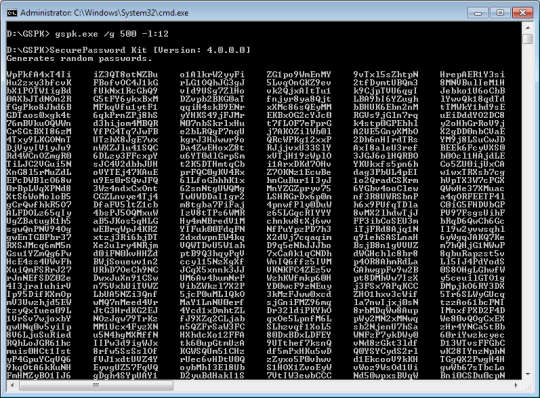Click the horizontal scrollbar right arrow
This screenshot has width=540, height=398.
point(516,385)
